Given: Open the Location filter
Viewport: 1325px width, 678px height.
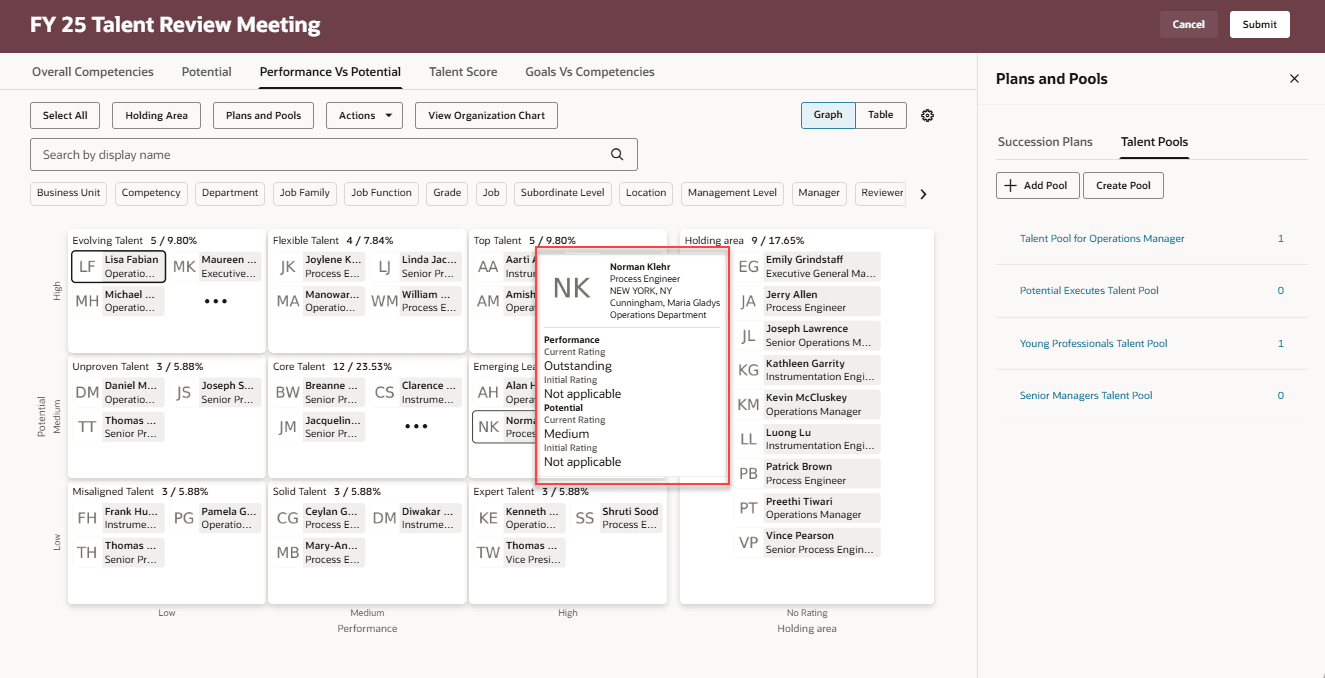Looking at the screenshot, I should 645,193.
